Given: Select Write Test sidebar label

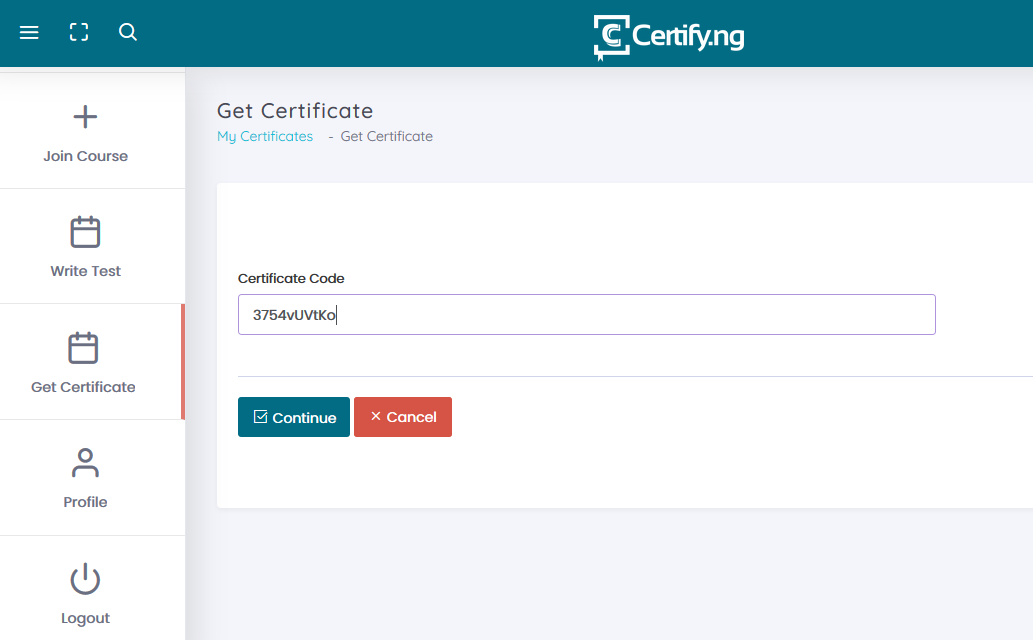Looking at the screenshot, I should (x=86, y=271).
